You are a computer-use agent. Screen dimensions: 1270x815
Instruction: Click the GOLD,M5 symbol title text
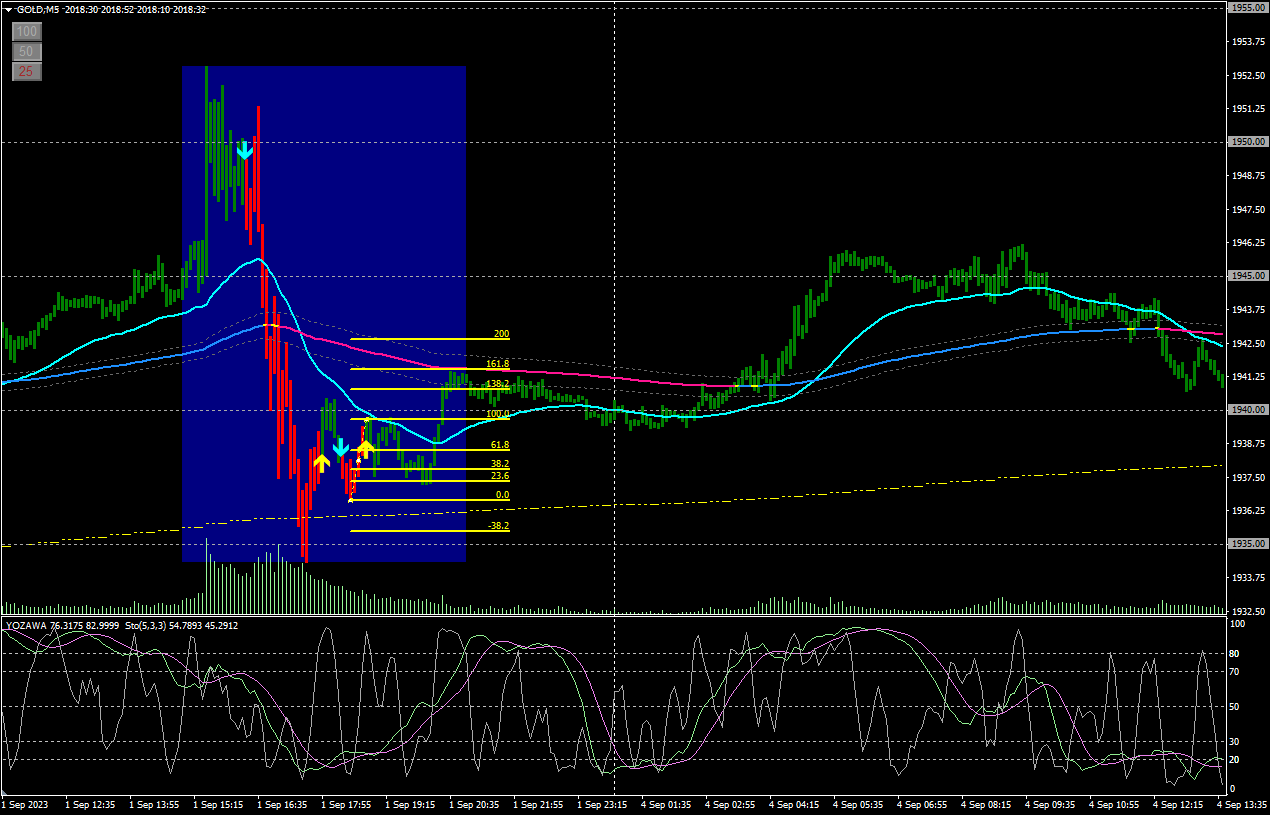coord(36,9)
